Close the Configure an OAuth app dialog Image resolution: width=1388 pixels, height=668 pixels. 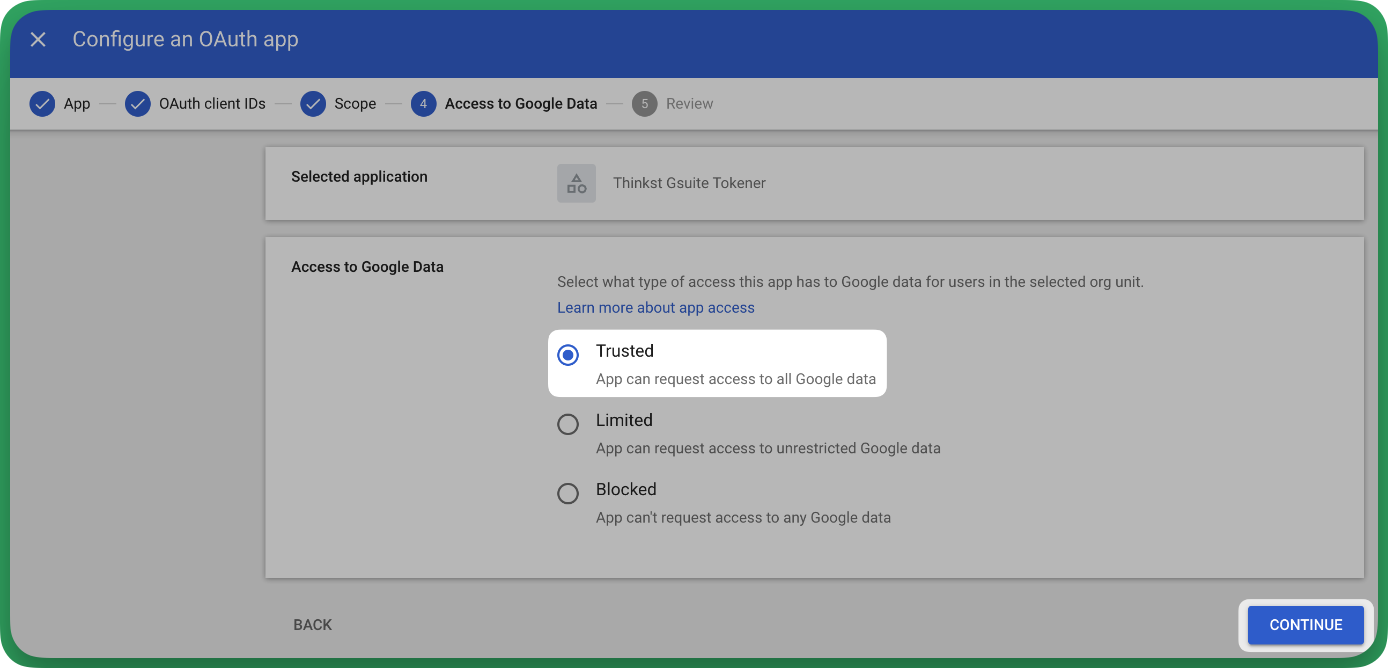coord(38,40)
